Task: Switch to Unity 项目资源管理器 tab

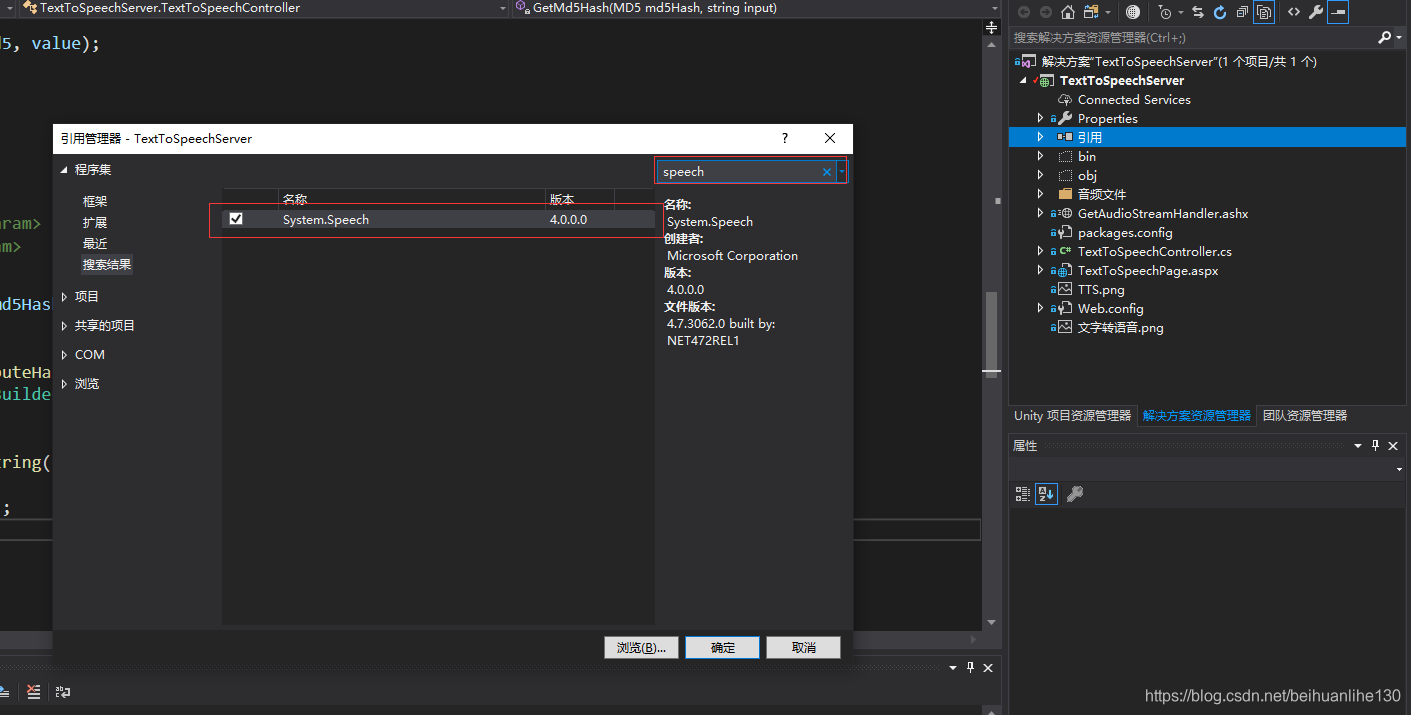Action: click(1072, 415)
